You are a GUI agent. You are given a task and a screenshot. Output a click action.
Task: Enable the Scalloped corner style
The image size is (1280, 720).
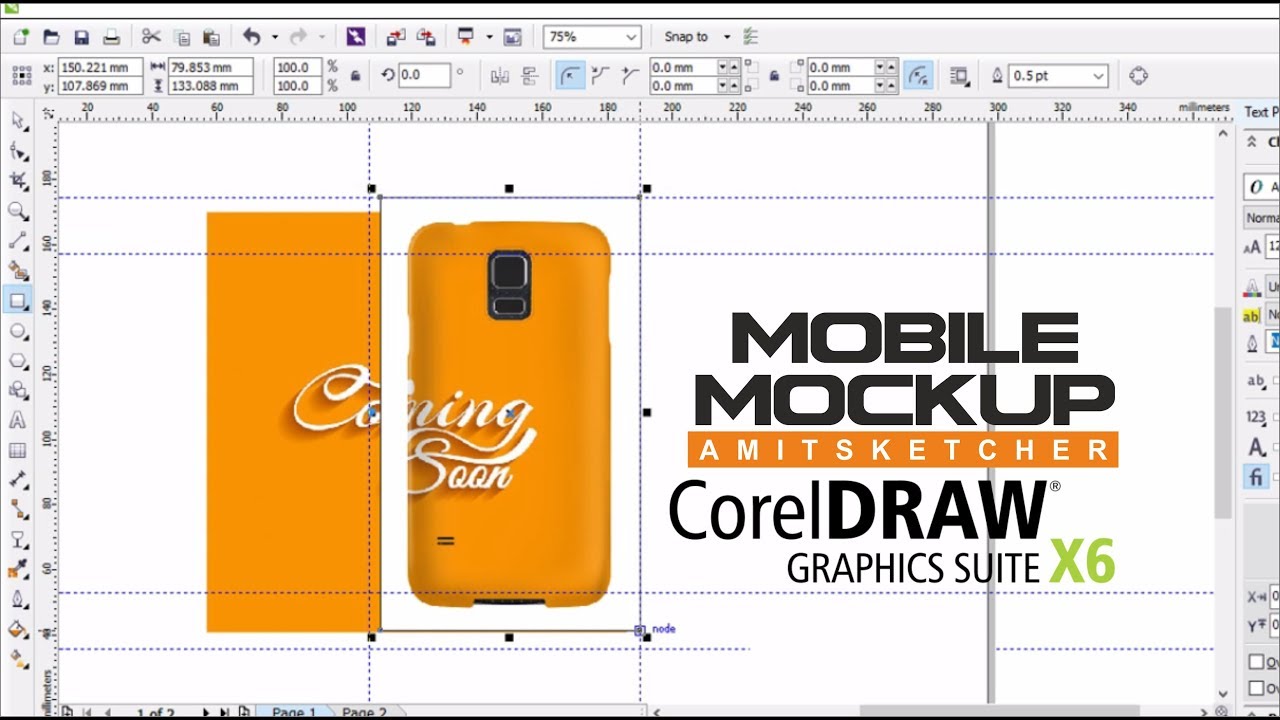(x=600, y=76)
